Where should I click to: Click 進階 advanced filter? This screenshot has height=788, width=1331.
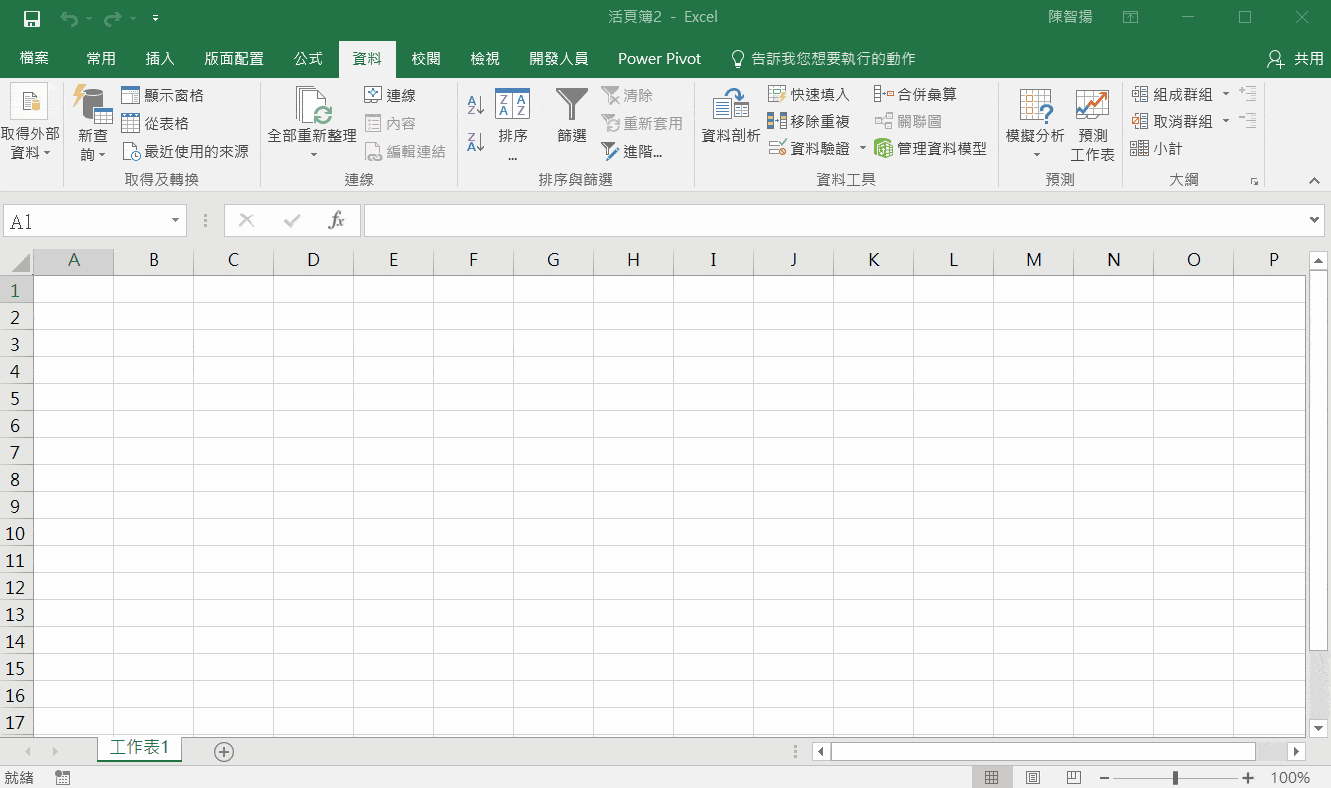[x=631, y=151]
